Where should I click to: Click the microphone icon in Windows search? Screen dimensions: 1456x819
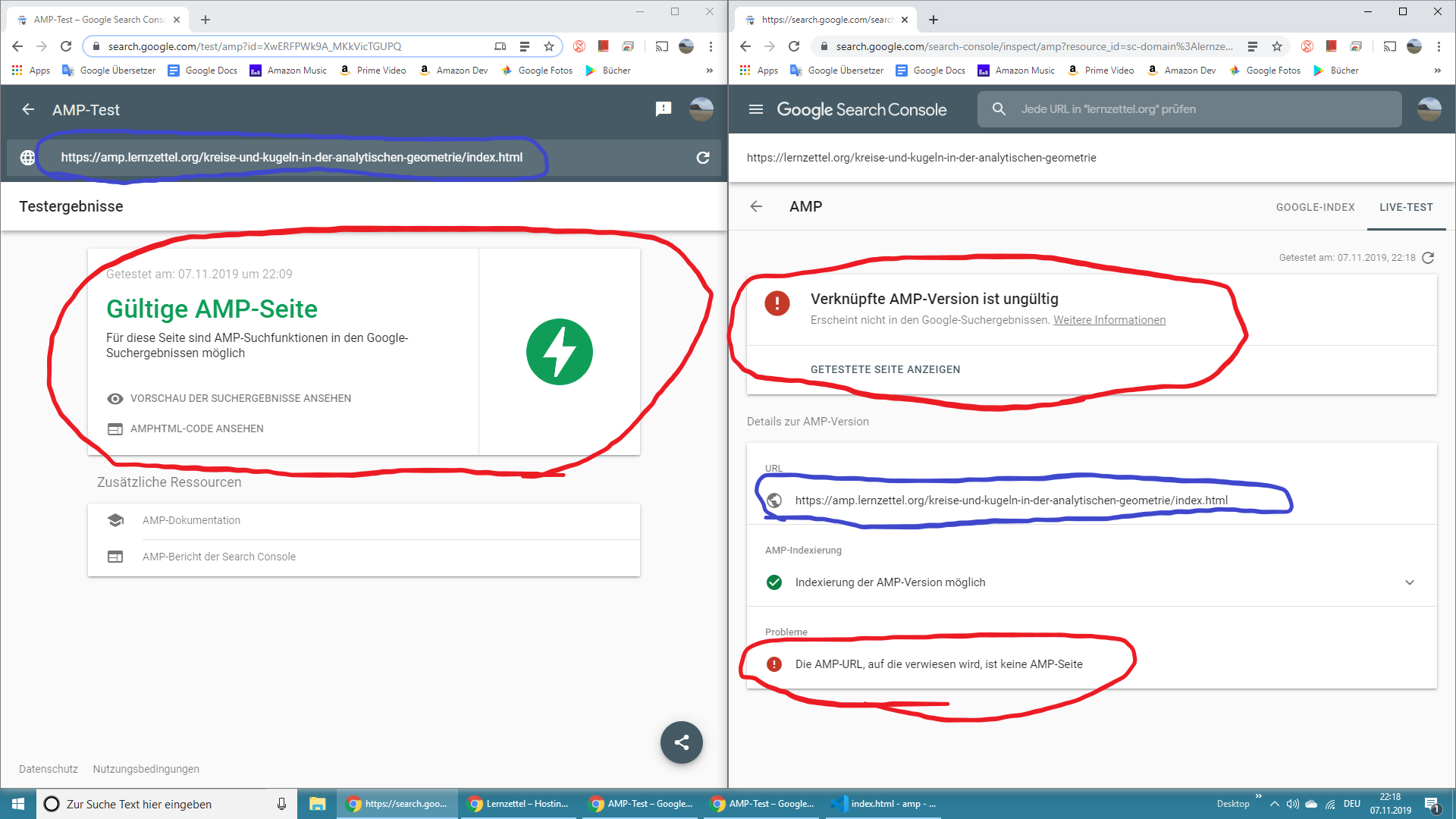pos(281,804)
